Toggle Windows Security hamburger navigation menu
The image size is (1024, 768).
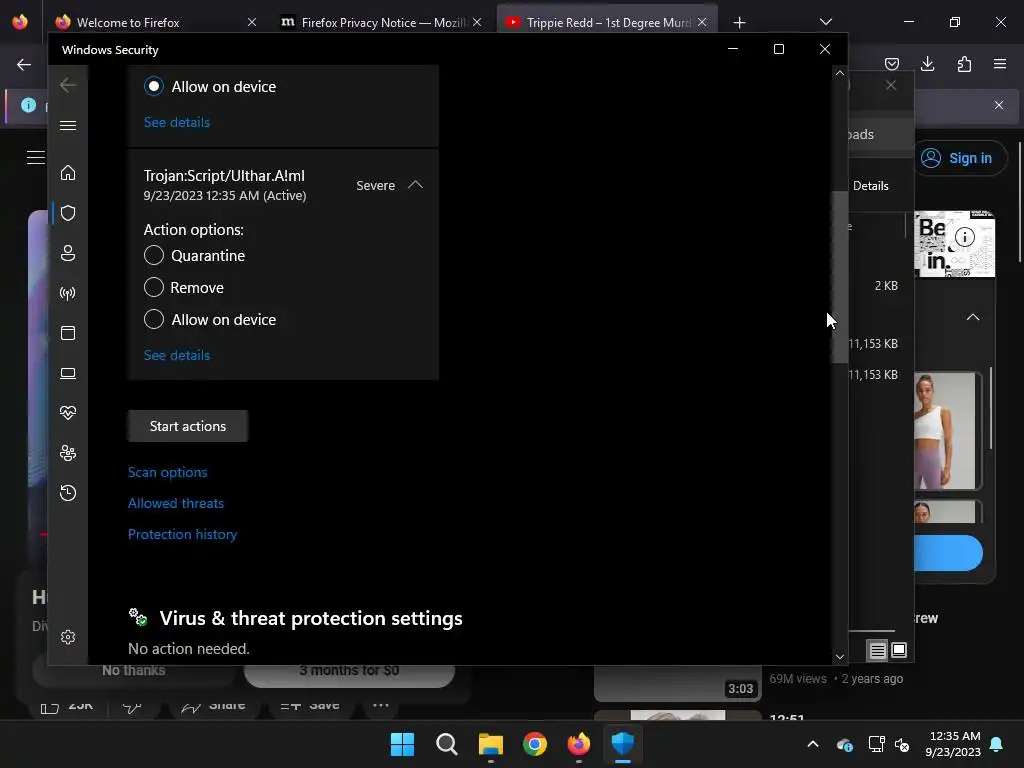[68, 125]
